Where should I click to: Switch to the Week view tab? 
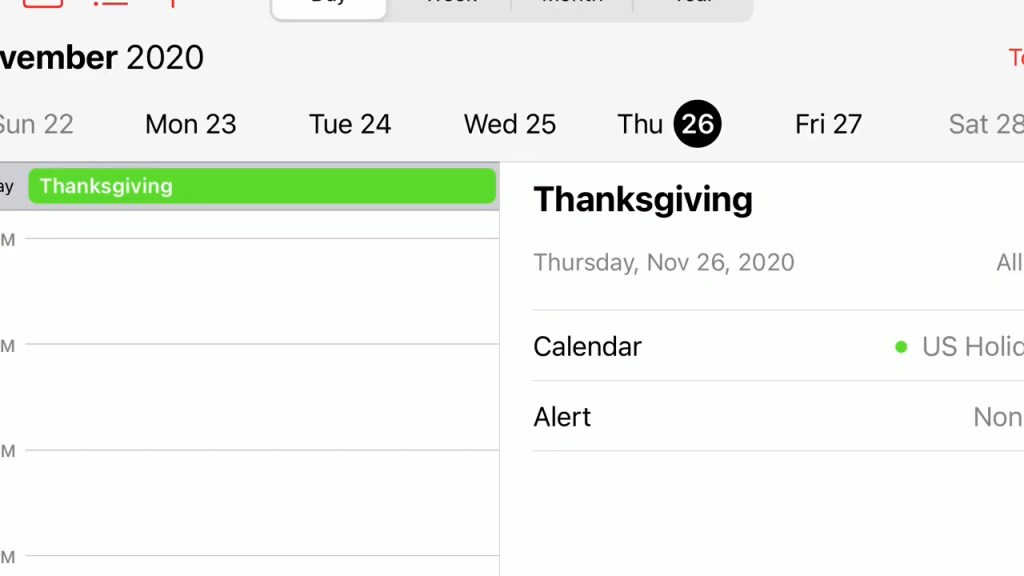(x=450, y=5)
